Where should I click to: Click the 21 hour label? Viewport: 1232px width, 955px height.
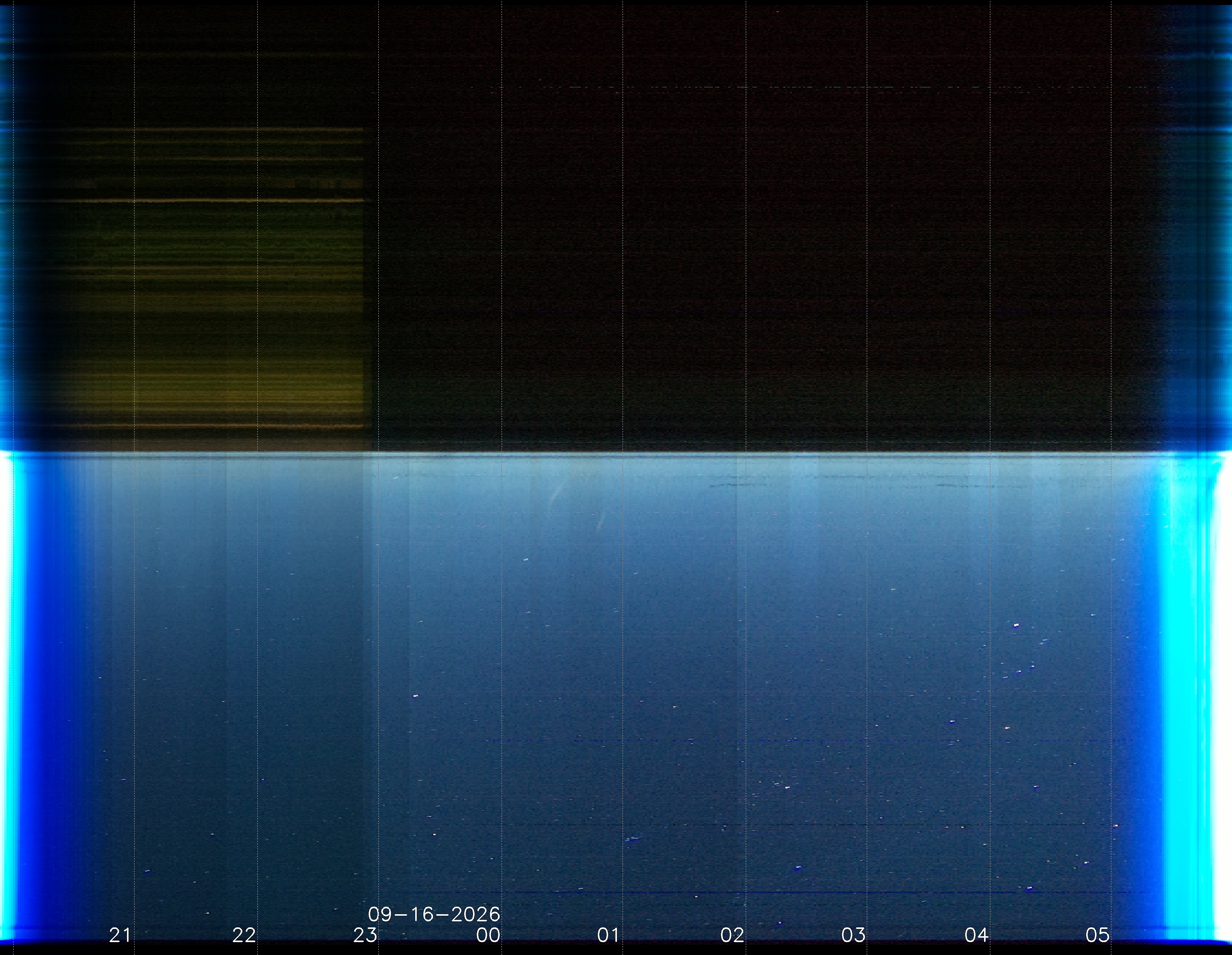coord(120,935)
